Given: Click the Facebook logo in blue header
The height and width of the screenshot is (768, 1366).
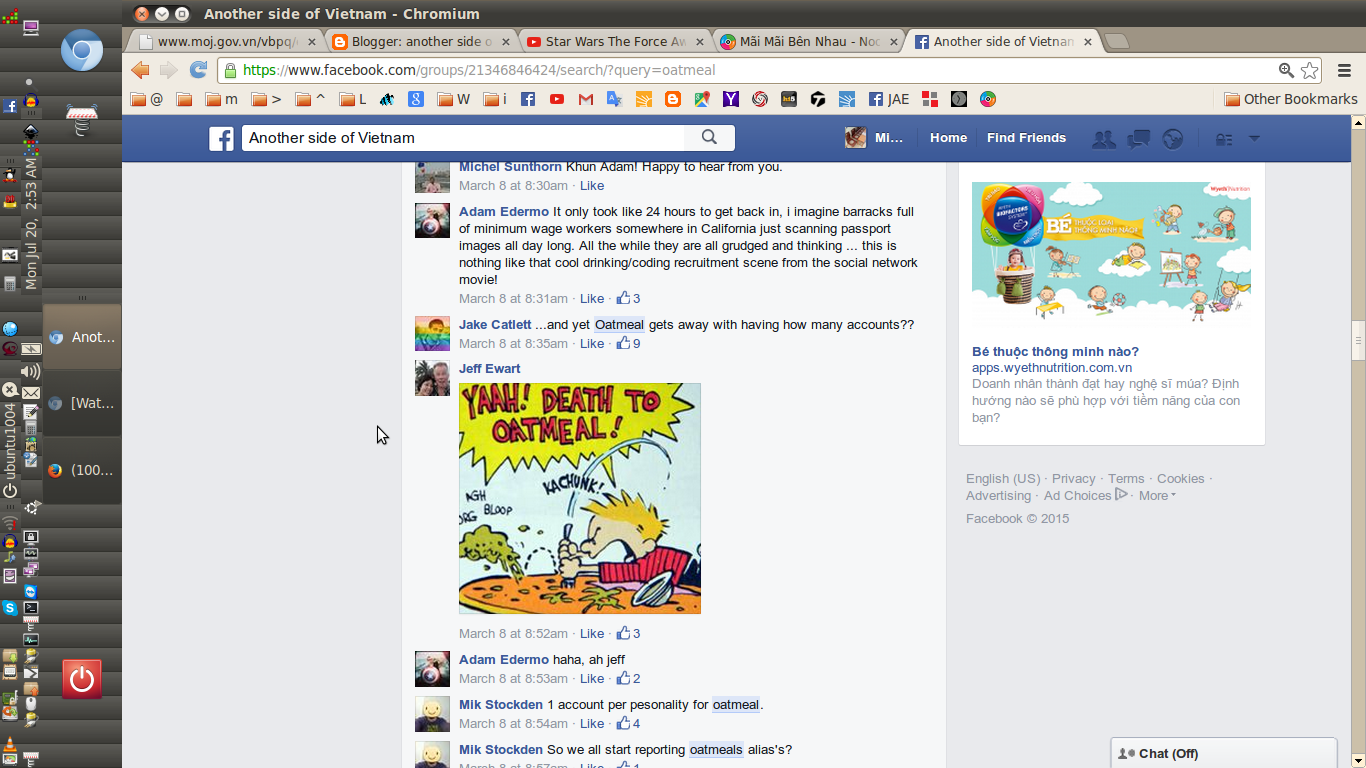Looking at the screenshot, I should pos(221,138).
